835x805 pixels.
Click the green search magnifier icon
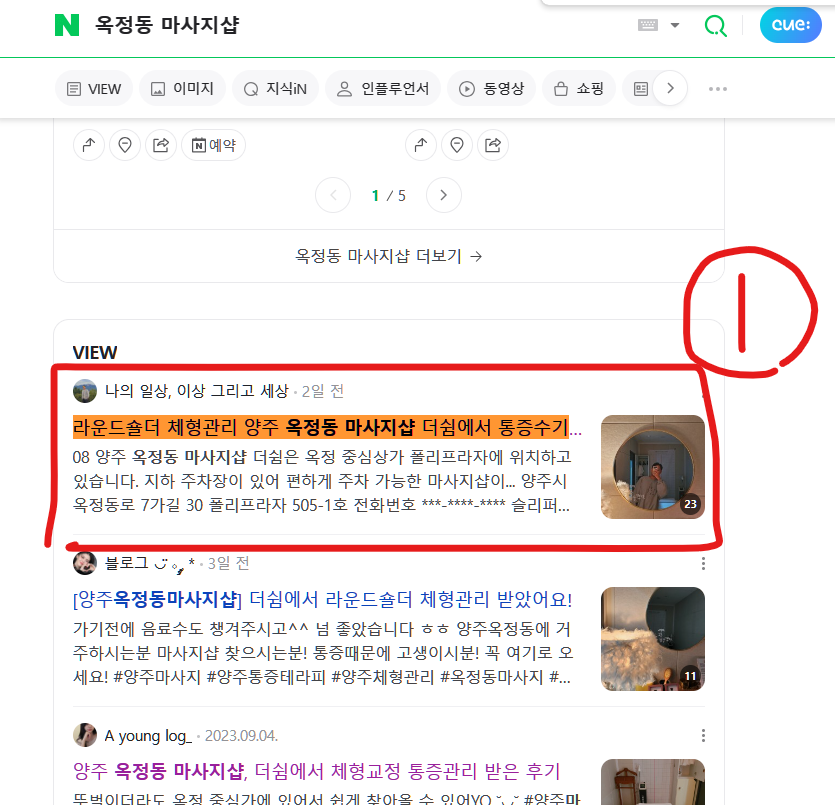[x=716, y=25]
